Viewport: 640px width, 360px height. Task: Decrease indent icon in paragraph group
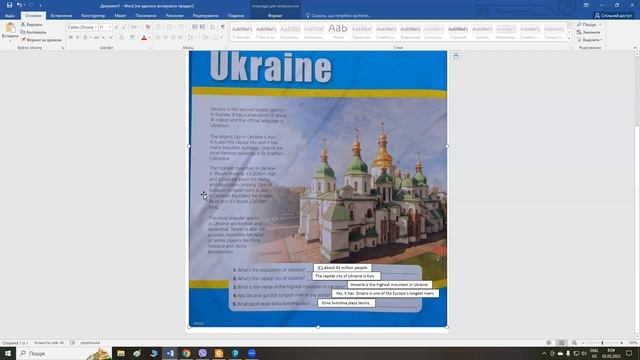pos(195,27)
